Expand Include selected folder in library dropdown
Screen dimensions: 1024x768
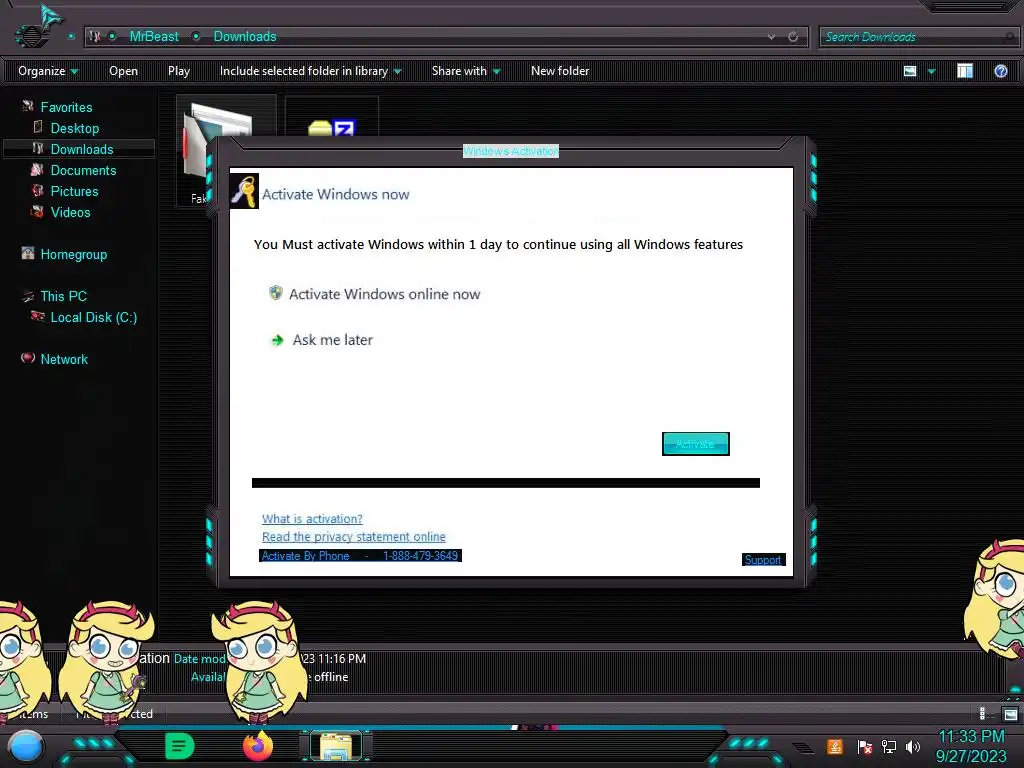[310, 71]
